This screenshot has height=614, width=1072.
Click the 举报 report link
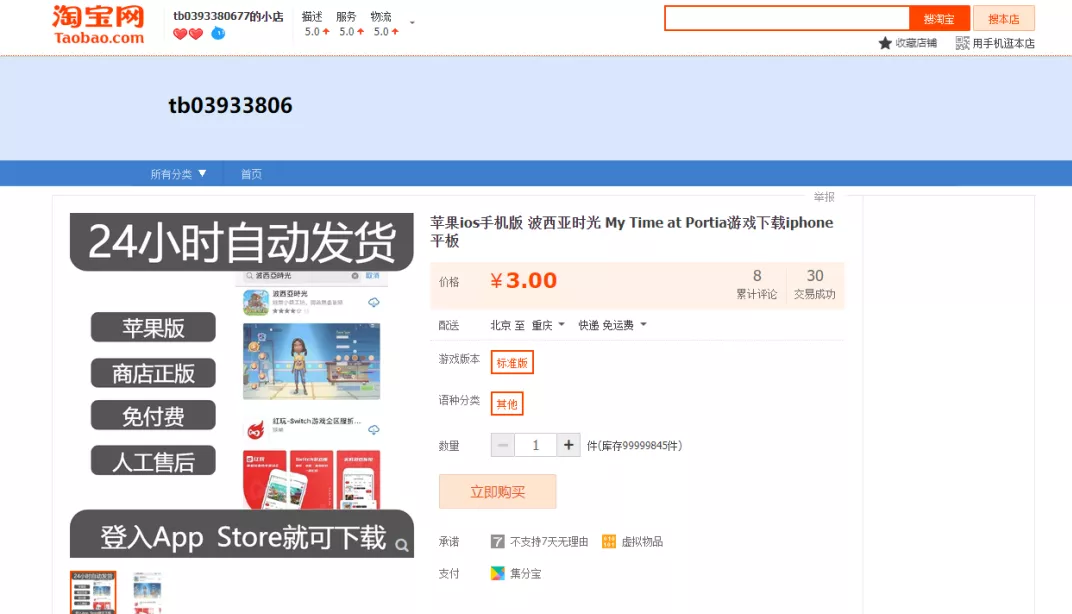824,197
